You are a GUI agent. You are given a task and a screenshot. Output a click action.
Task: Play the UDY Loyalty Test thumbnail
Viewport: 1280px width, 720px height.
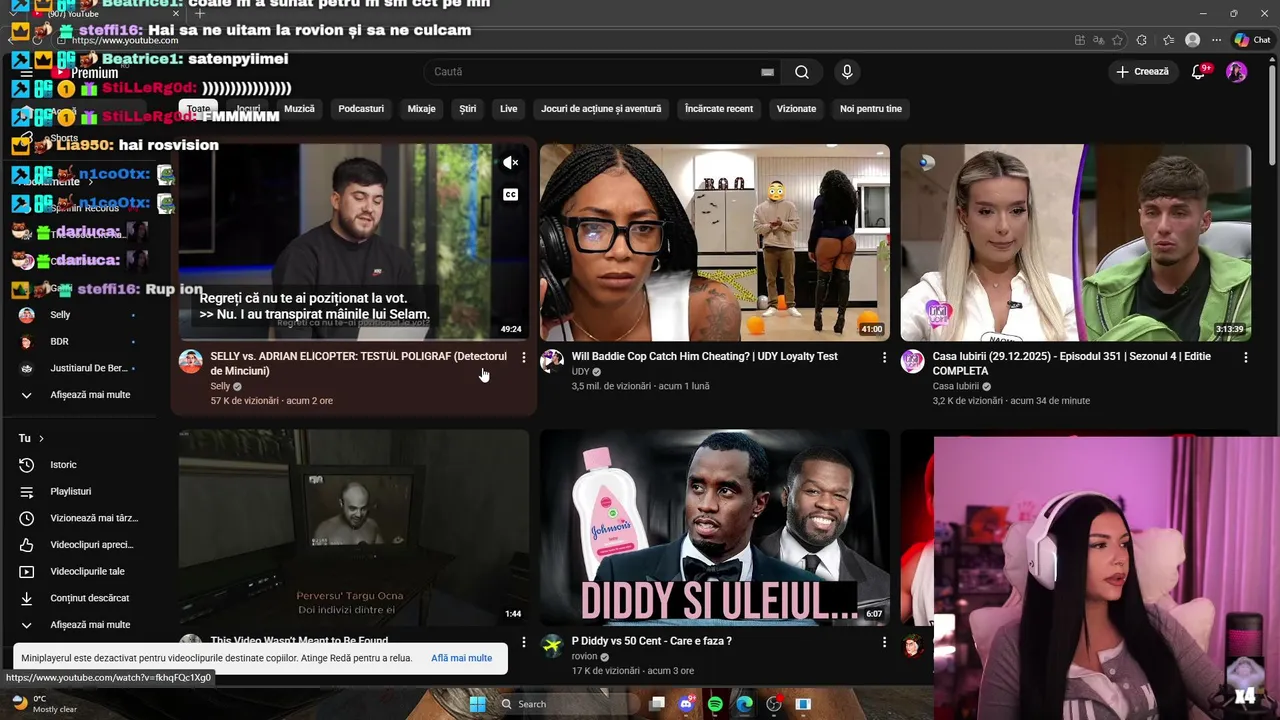[715, 243]
